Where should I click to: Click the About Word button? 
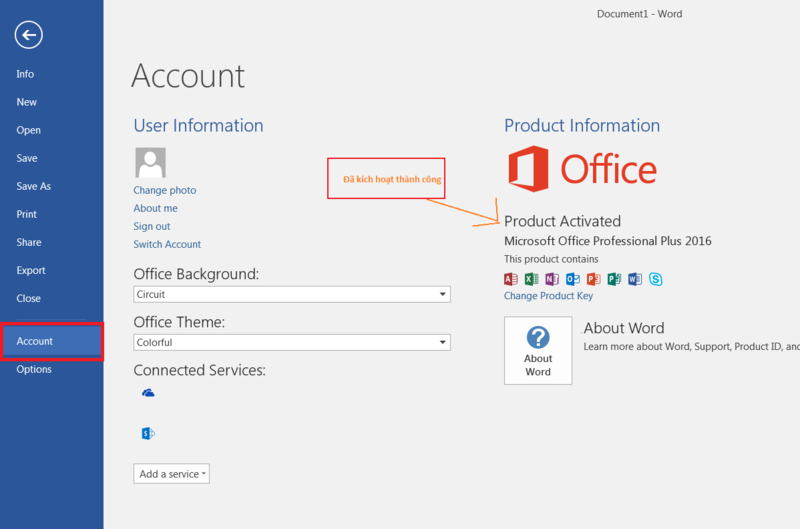(x=538, y=350)
